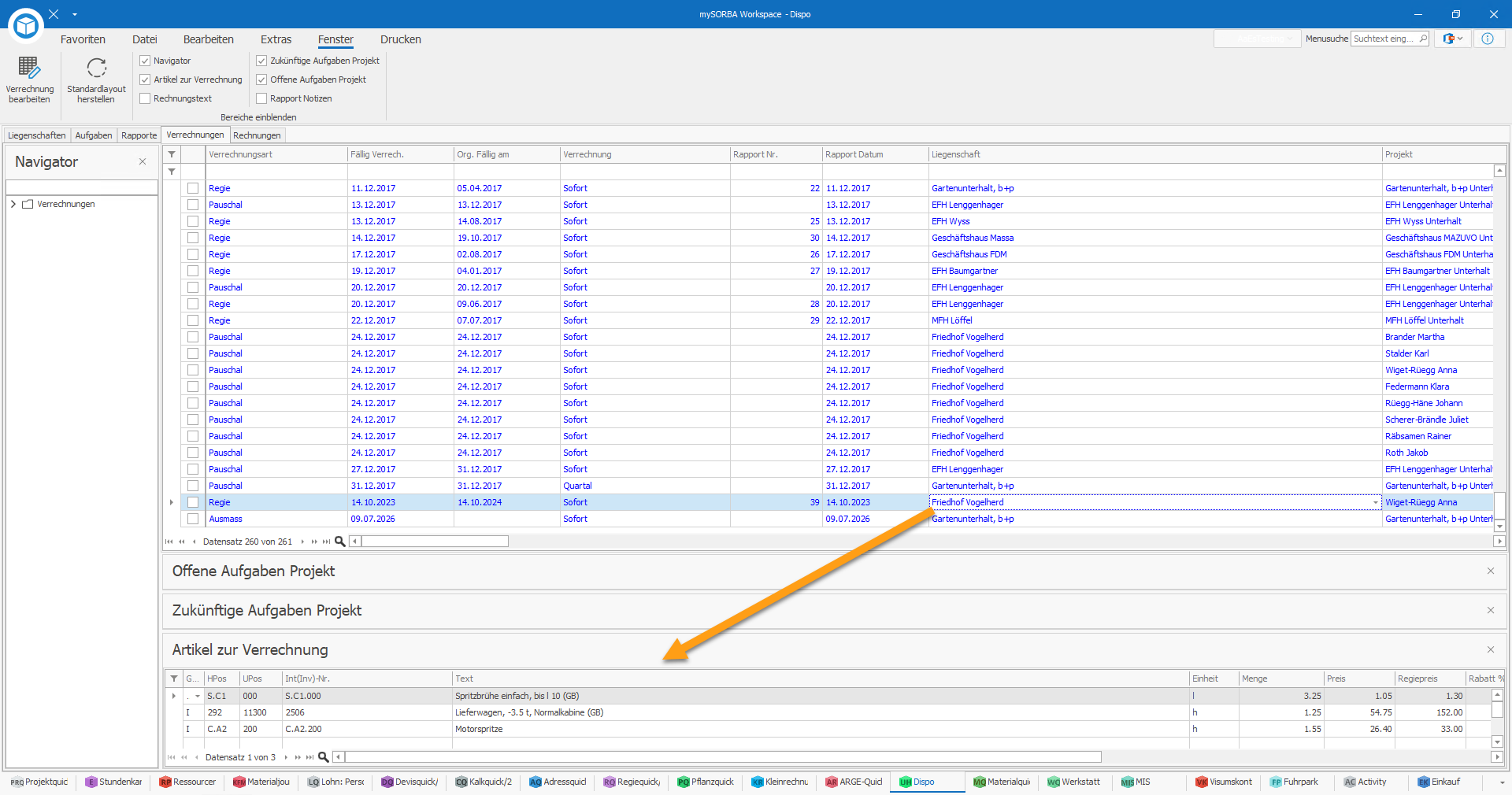Sort by the Liegenschaft column header
This screenshot has width=1512, height=795.
click(1155, 154)
